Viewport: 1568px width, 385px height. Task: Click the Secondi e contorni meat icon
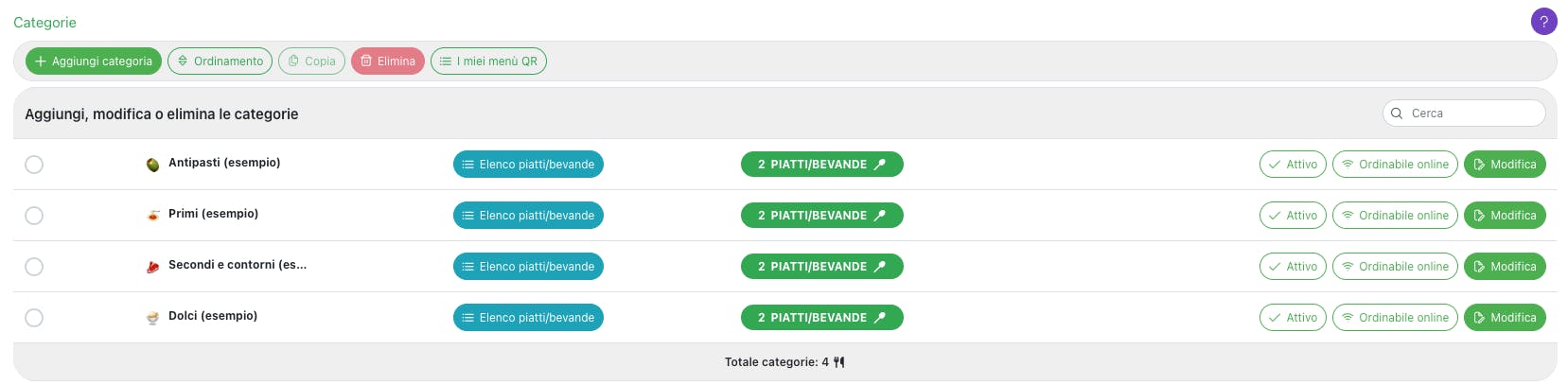pyautogui.click(x=152, y=267)
